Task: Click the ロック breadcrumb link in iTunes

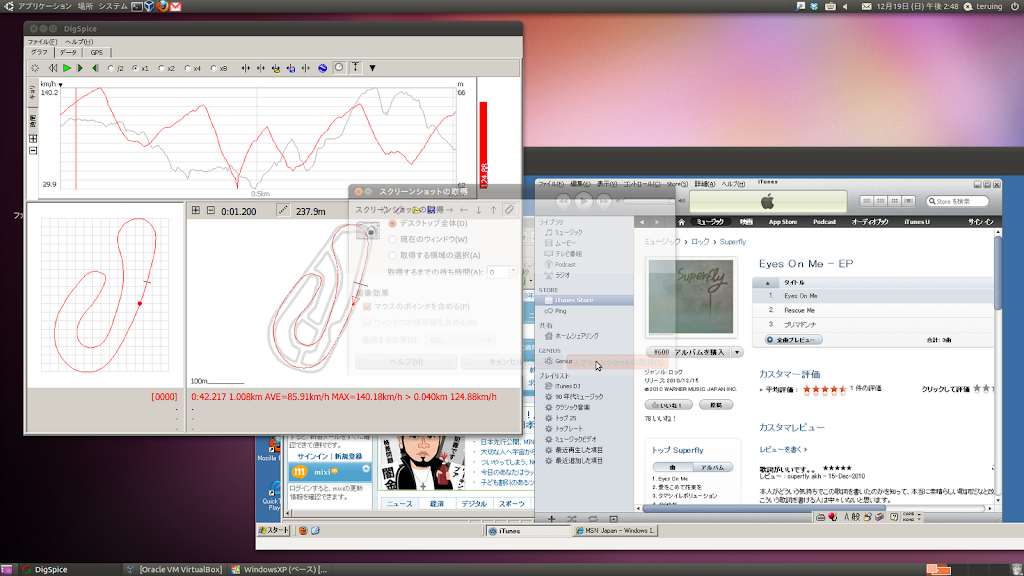Action: tap(700, 242)
